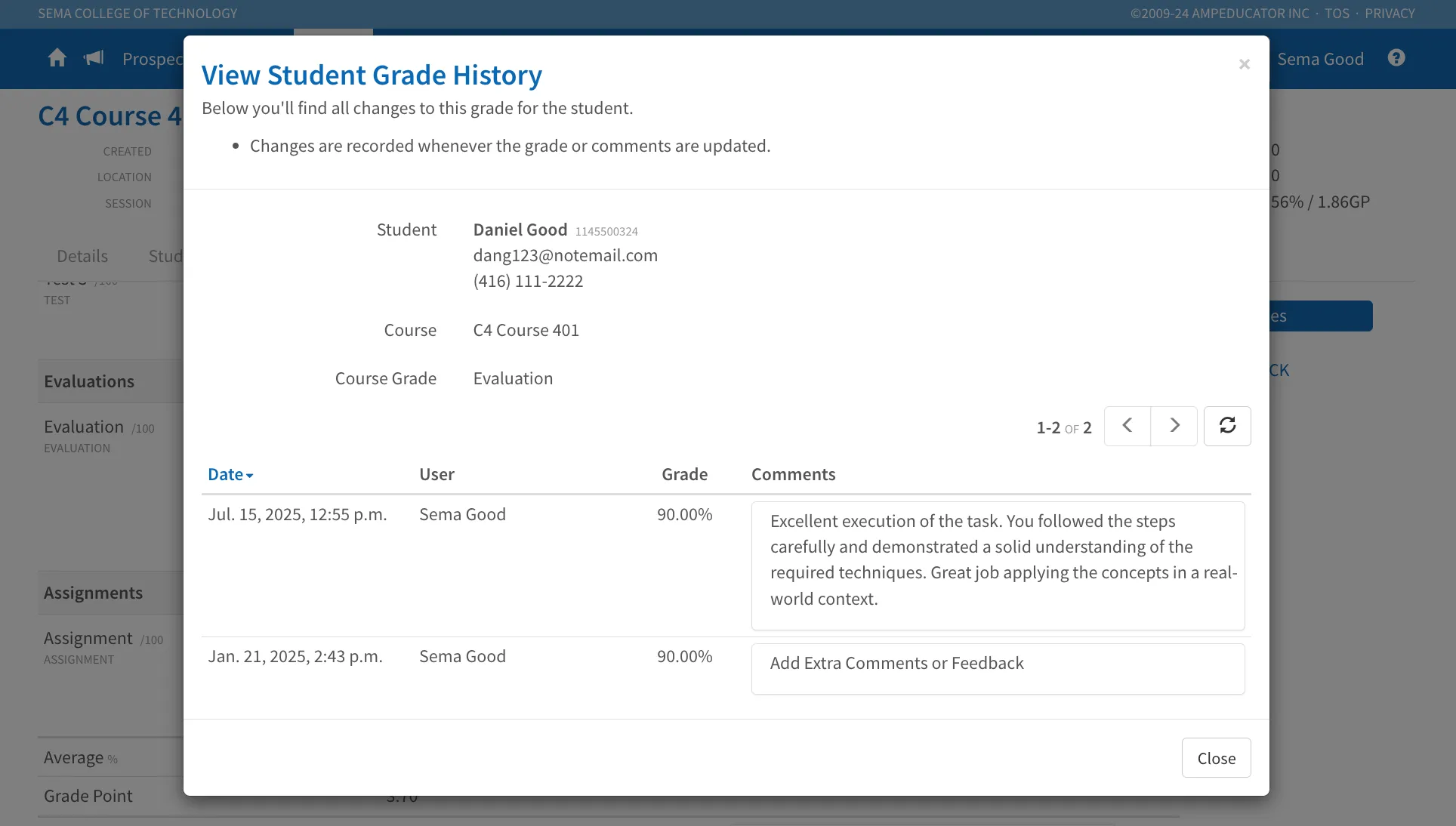Open the help question mark icon
The image size is (1456, 826).
click(1396, 58)
